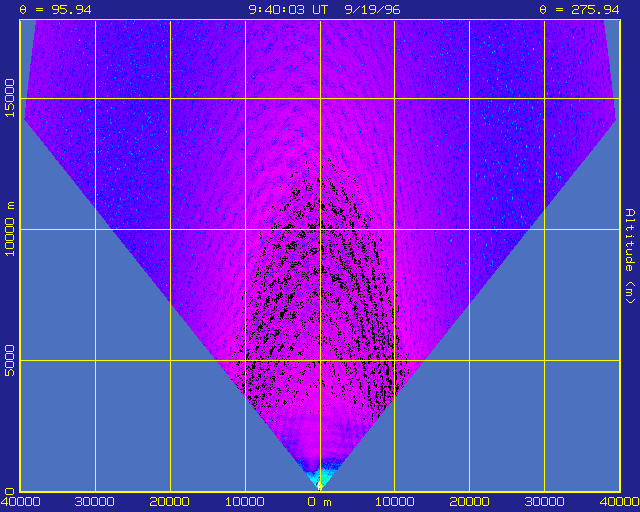Click horizontal 30000 label on θ = 275.94 side
This screenshot has height=512, width=640.
pos(544,502)
